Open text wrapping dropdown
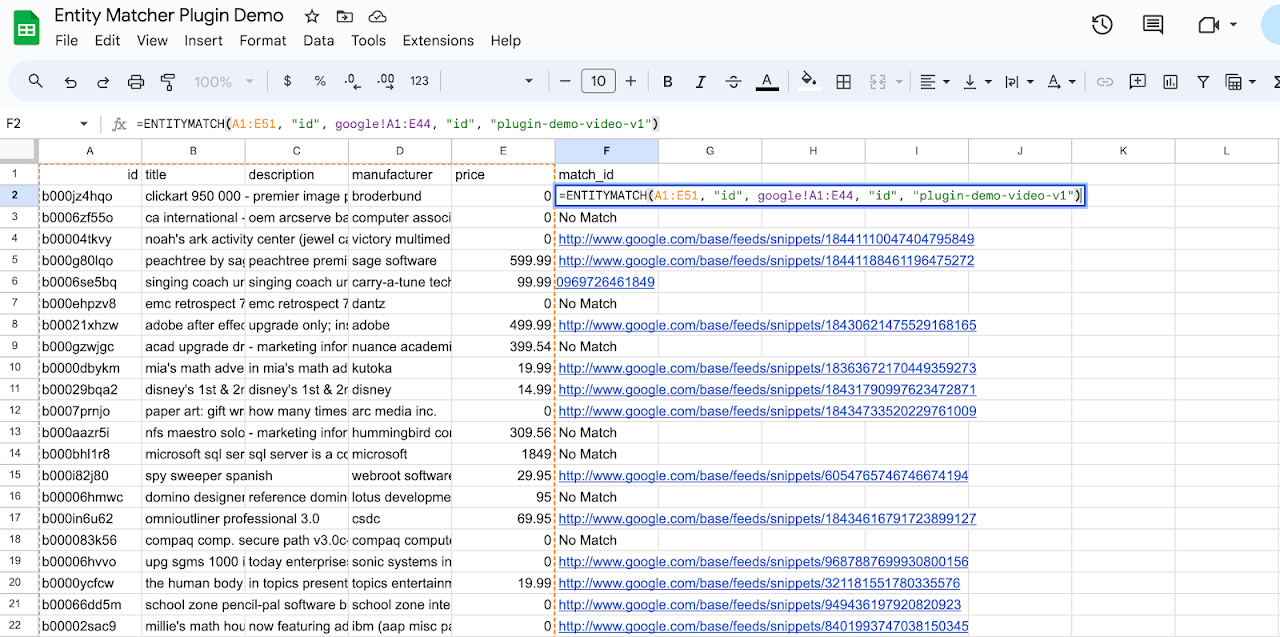1280x637 pixels. (1018, 82)
